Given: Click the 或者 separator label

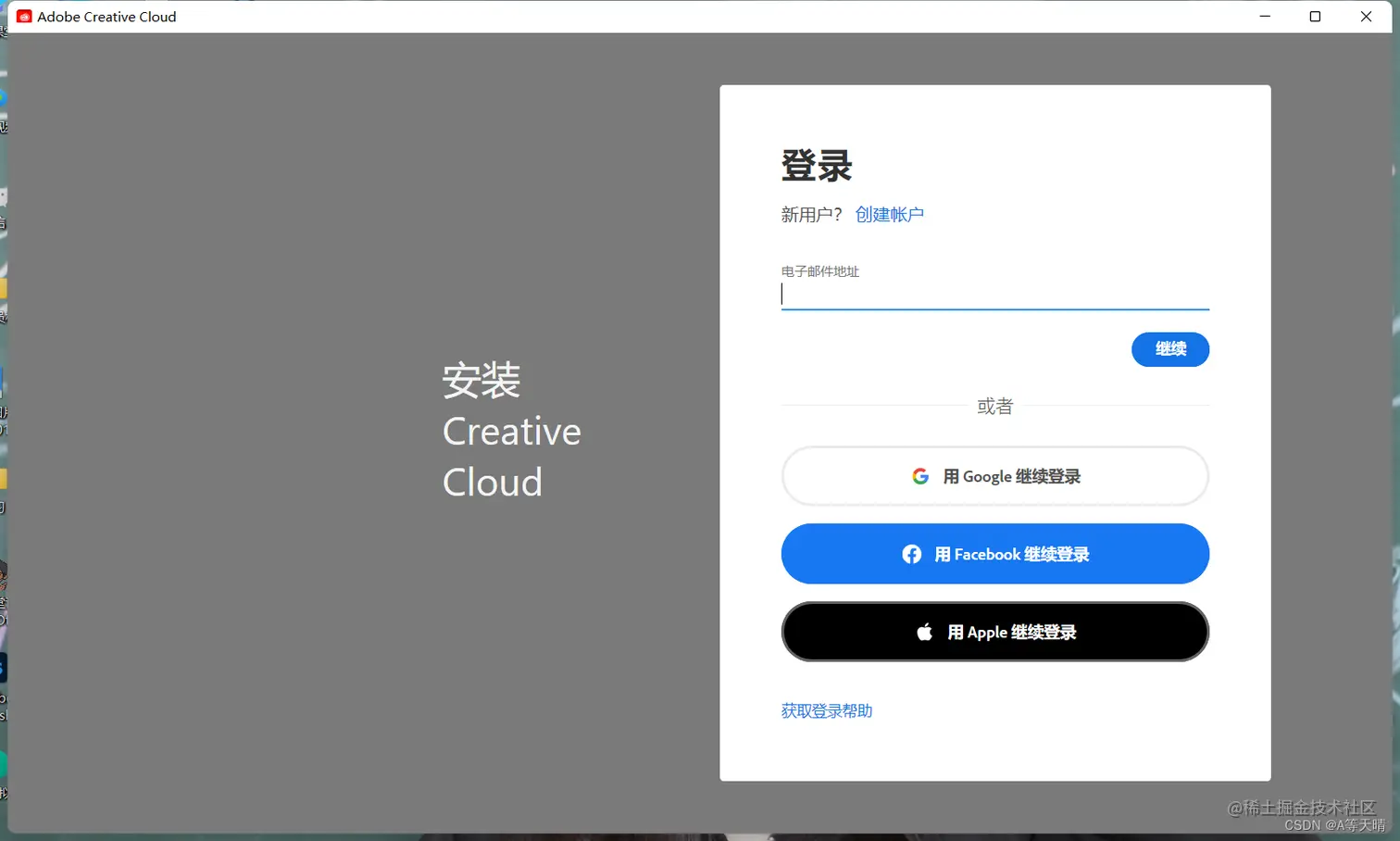Looking at the screenshot, I should [994, 406].
